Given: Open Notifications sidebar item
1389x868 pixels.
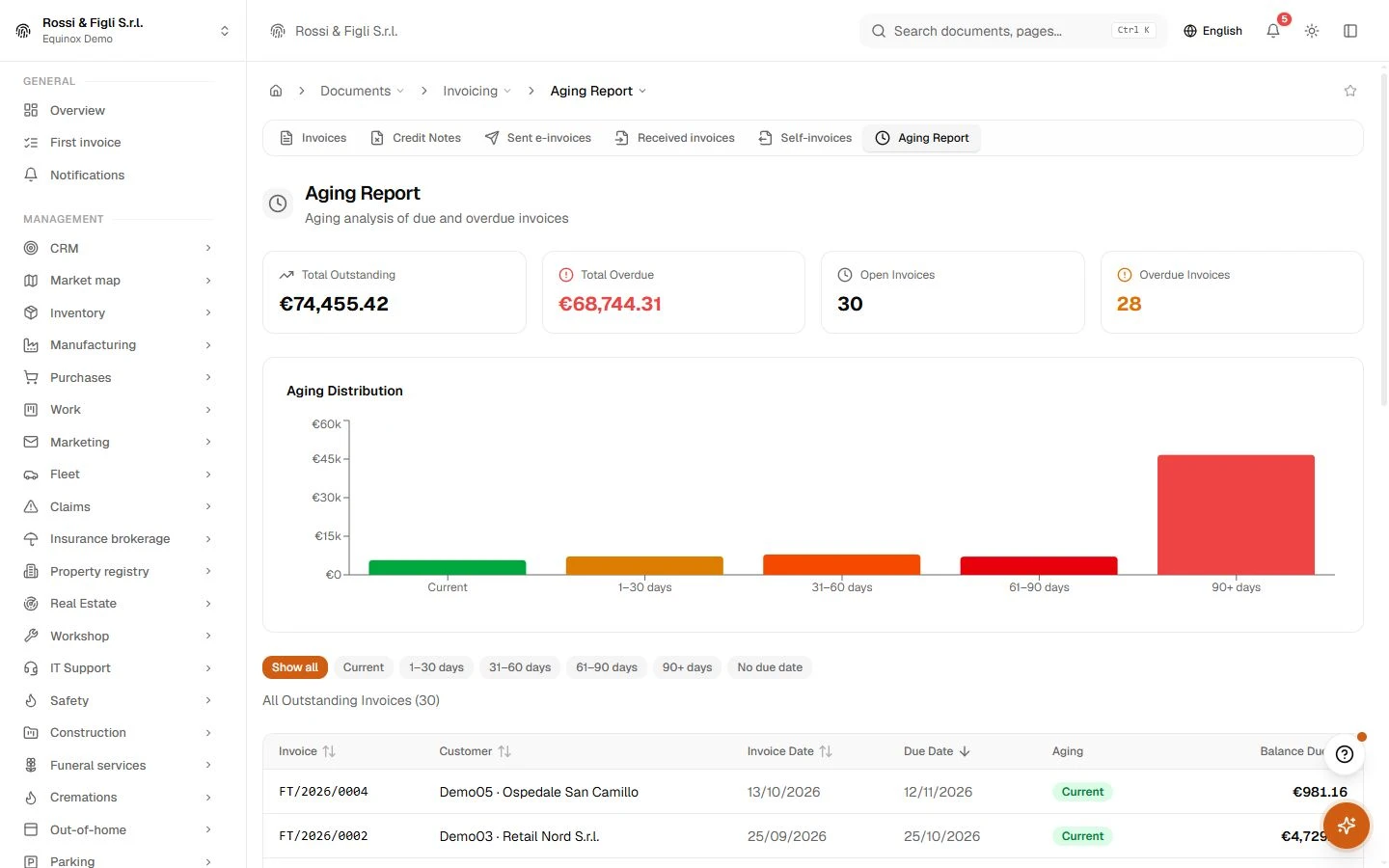Looking at the screenshot, I should pos(118,175).
